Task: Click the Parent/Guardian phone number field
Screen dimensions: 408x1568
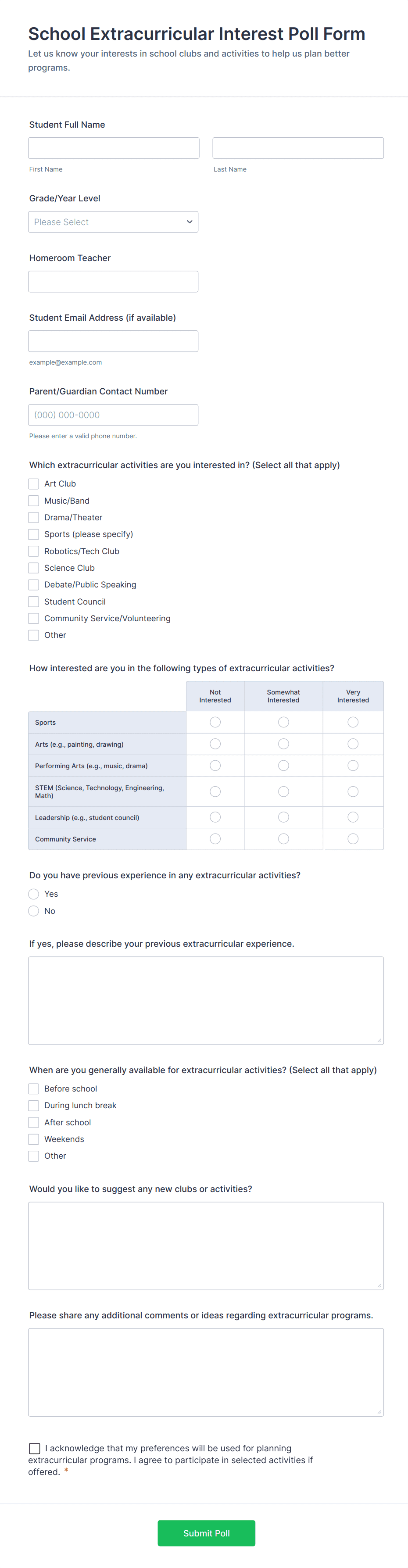Action: (x=113, y=415)
